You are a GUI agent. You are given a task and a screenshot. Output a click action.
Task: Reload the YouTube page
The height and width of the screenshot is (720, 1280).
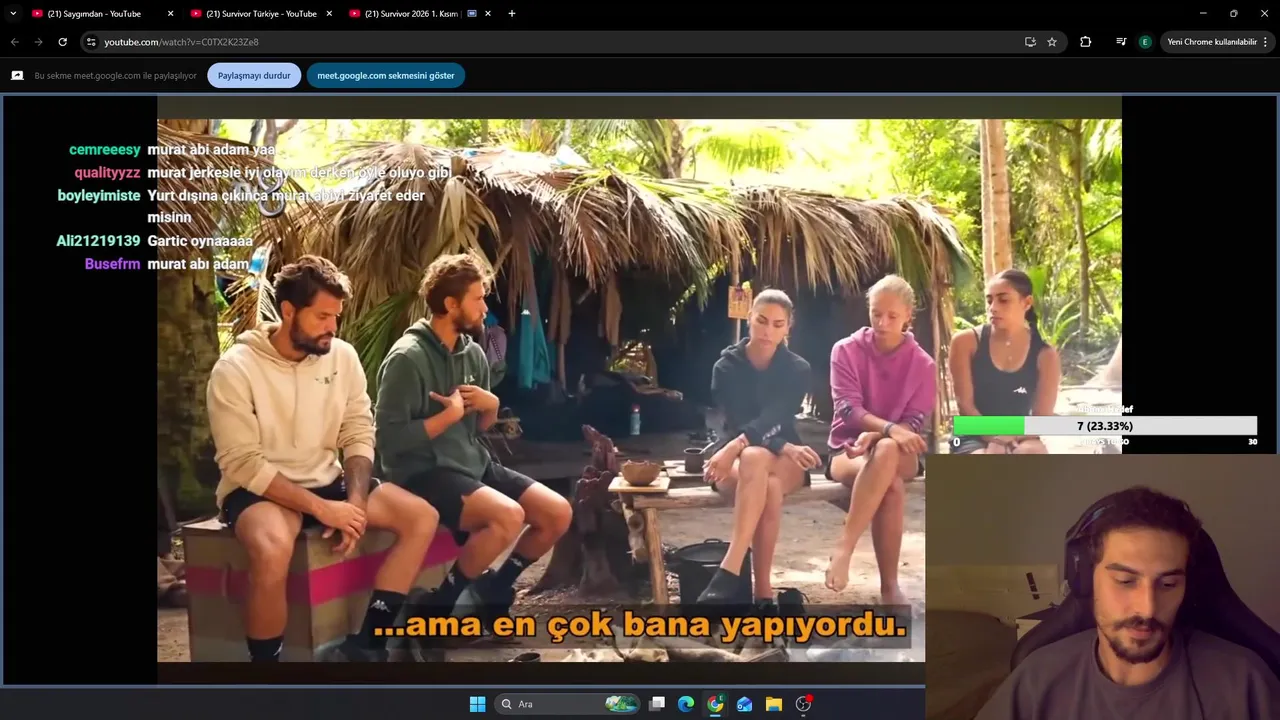[x=62, y=42]
